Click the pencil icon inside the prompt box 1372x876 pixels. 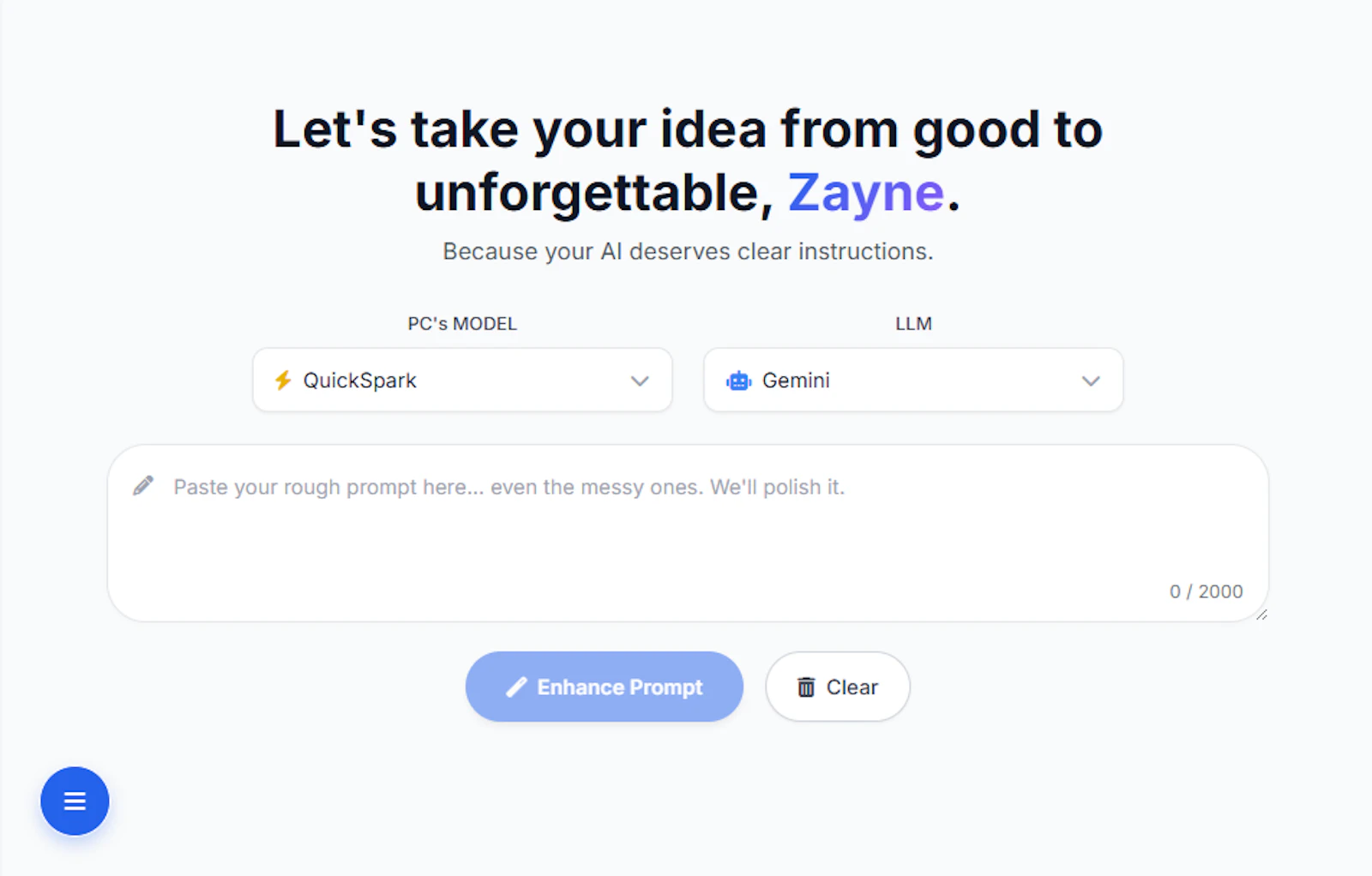pos(143,486)
